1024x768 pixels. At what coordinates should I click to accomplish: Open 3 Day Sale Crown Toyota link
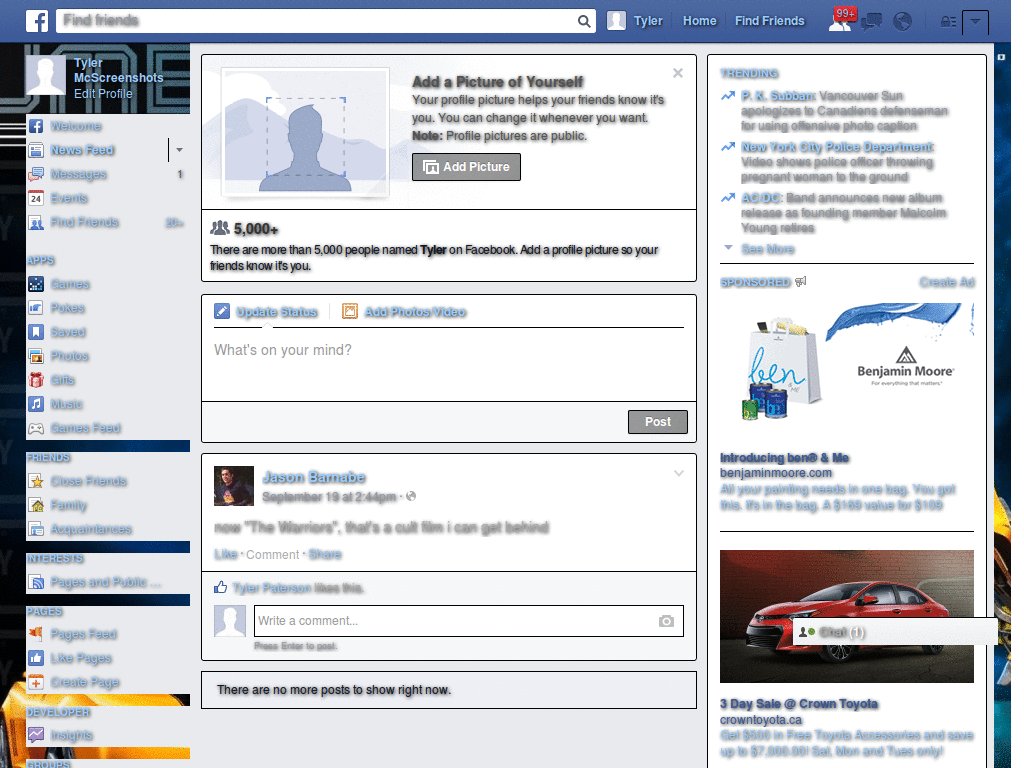[x=799, y=704]
